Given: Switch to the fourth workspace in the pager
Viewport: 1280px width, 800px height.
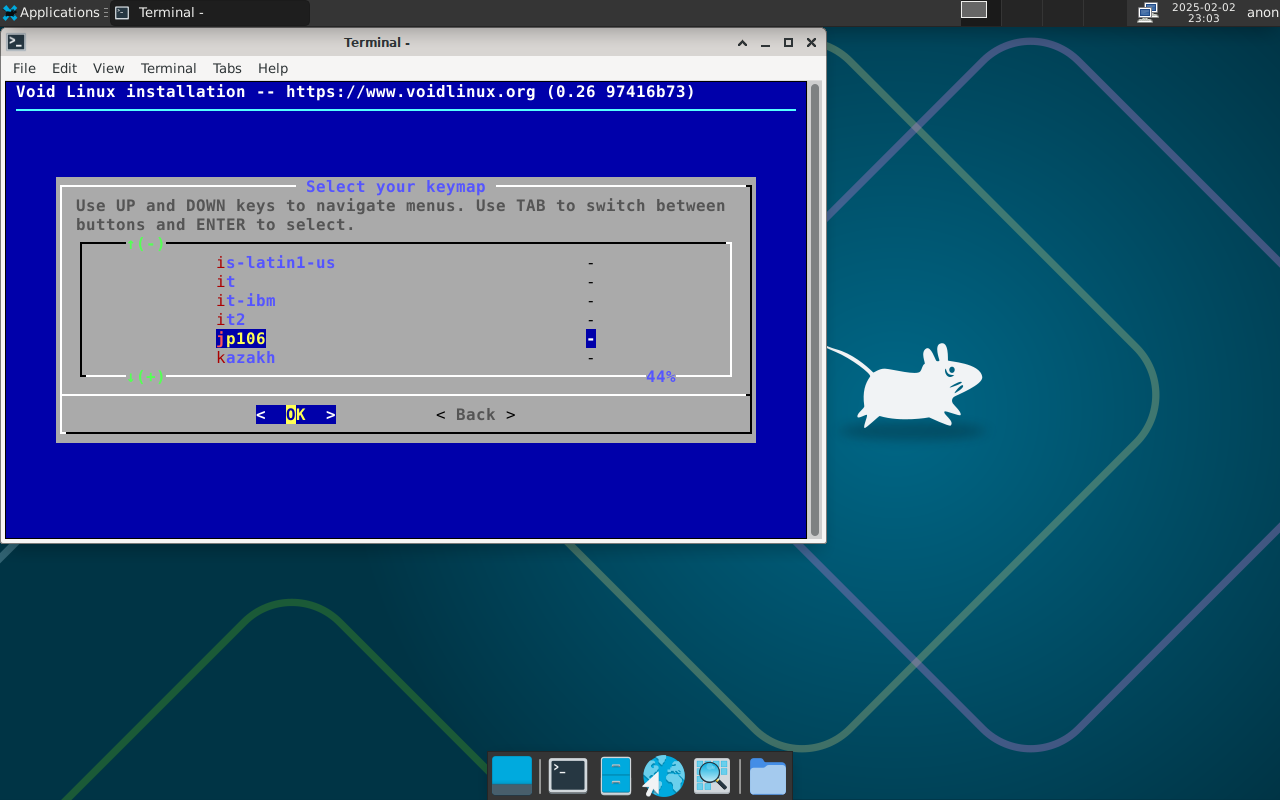Looking at the screenshot, I should 1105,13.
